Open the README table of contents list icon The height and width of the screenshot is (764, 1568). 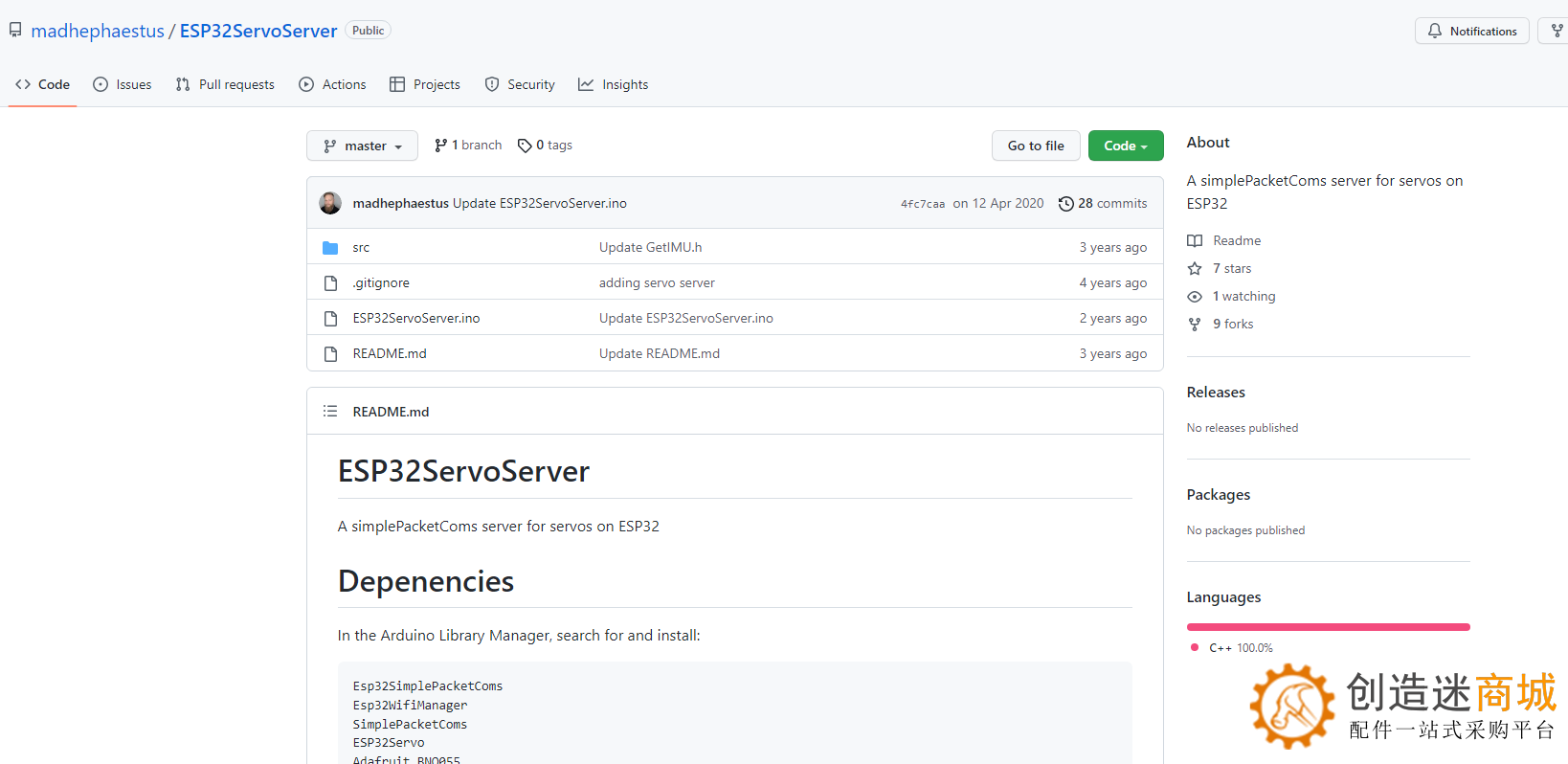330,411
